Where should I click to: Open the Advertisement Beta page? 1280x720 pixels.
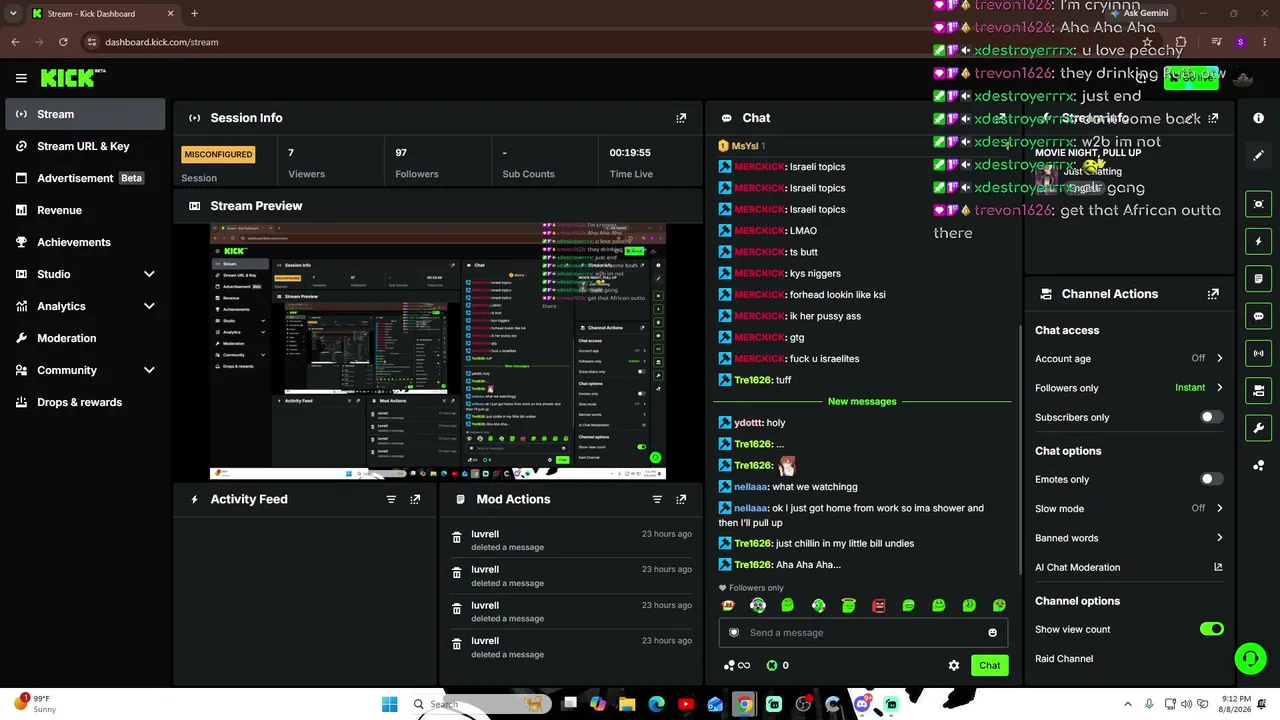(x=85, y=178)
